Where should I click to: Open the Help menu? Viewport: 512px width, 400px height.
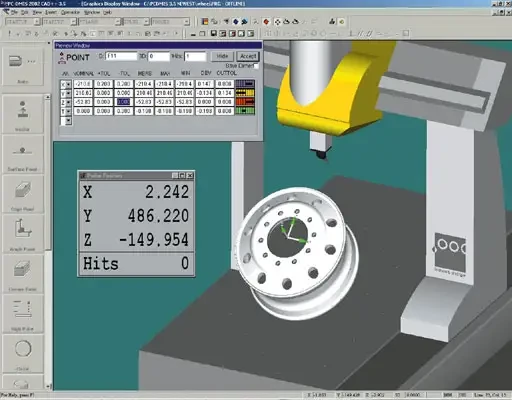(107, 12)
